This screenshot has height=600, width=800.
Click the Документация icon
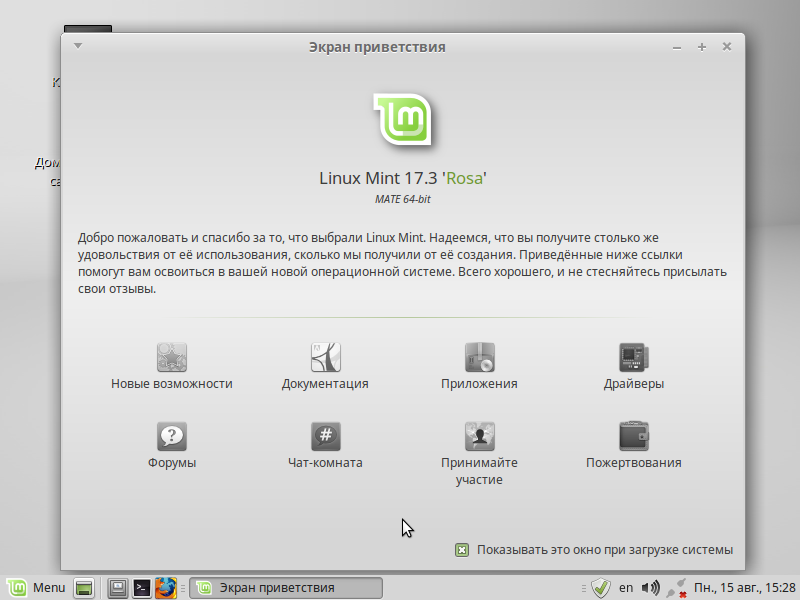tap(326, 357)
